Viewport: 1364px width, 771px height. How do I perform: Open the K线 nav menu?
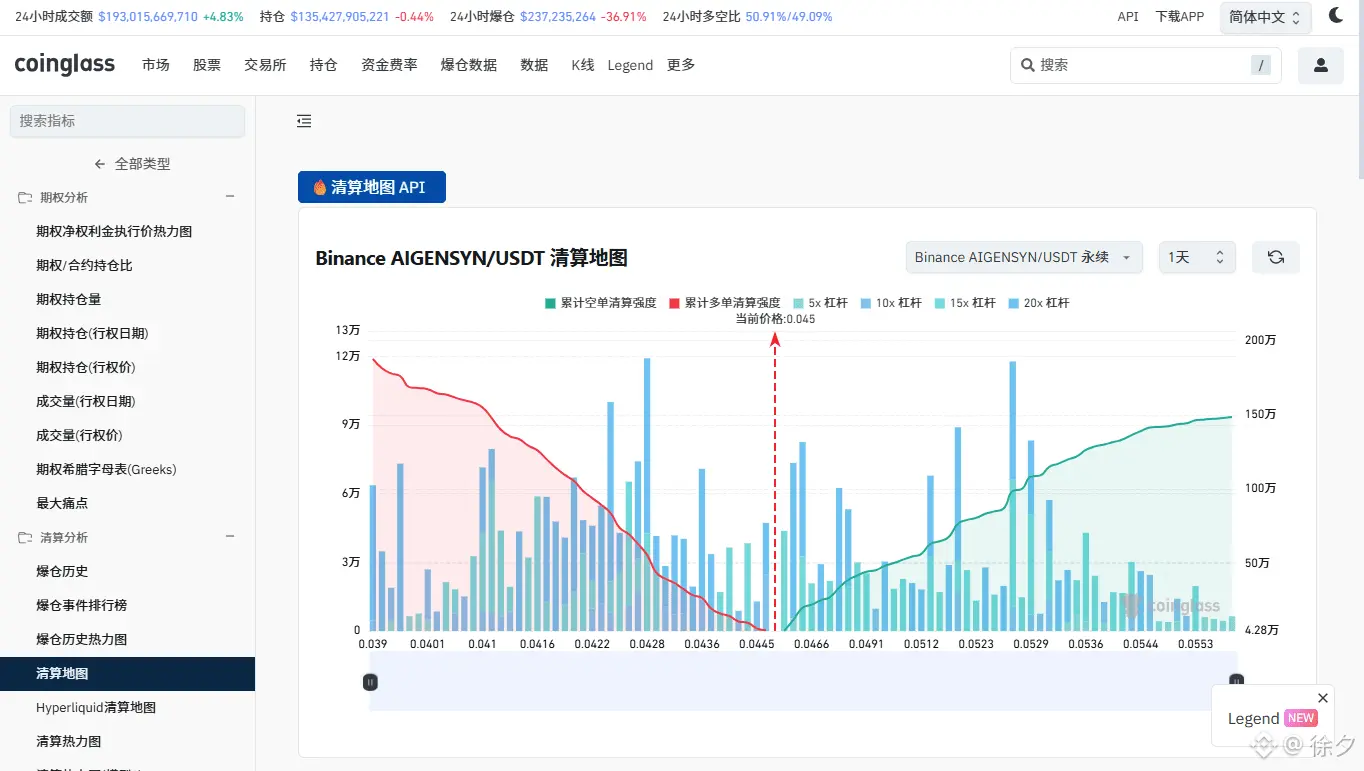(x=583, y=65)
